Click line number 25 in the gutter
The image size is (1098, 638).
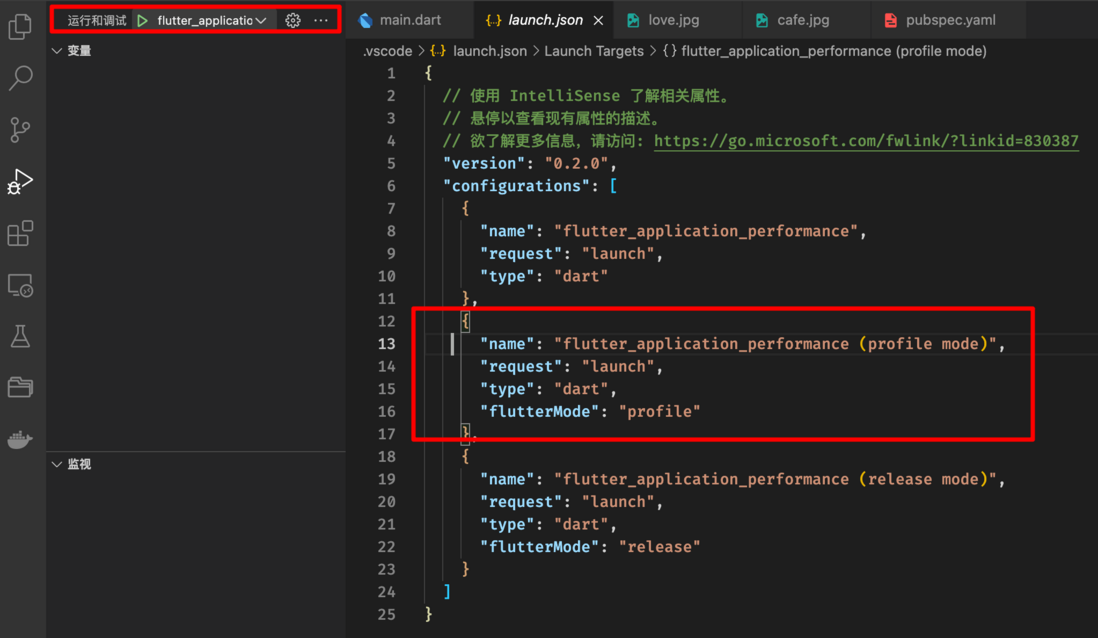387,614
